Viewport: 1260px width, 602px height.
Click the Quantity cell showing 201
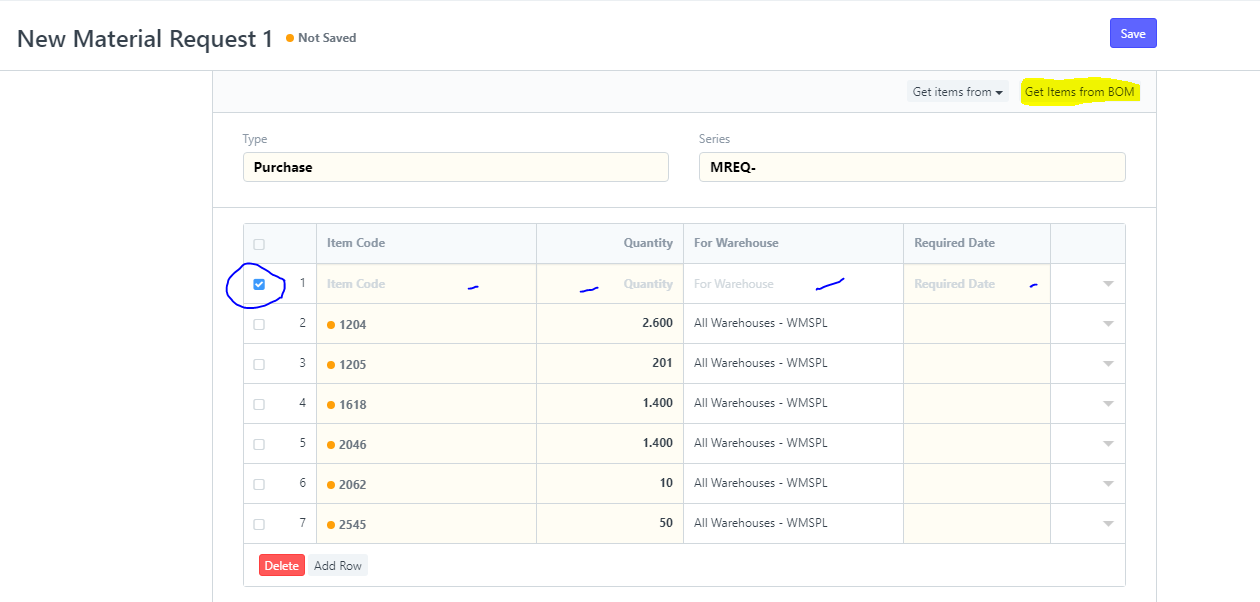pyautogui.click(x=610, y=364)
